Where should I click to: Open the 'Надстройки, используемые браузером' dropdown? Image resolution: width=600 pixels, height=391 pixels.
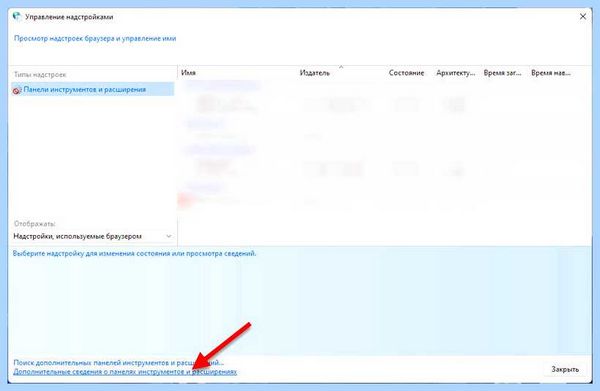click(93, 236)
